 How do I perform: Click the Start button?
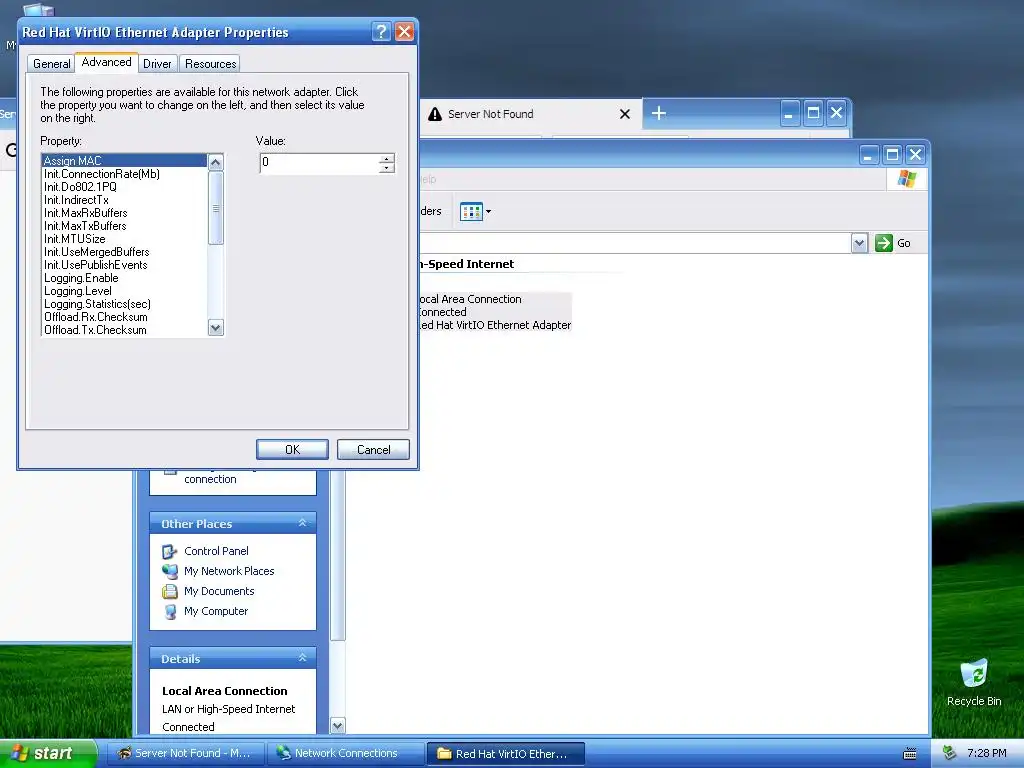48,754
